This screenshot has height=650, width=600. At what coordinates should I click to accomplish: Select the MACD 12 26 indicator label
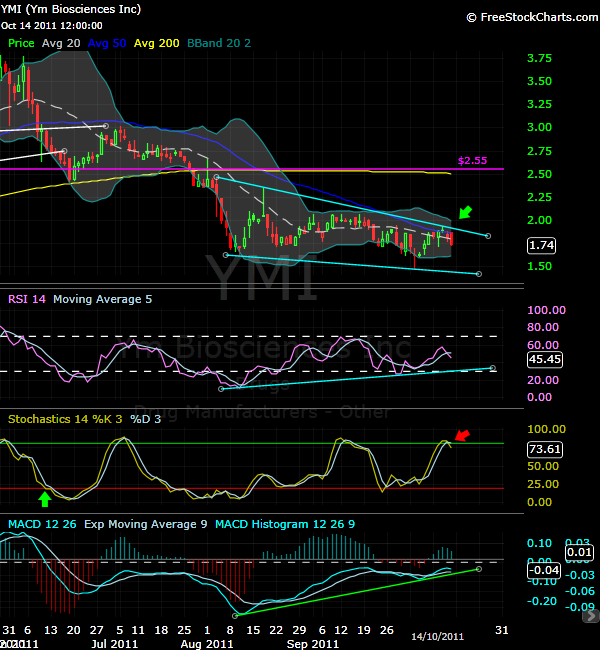(42, 524)
